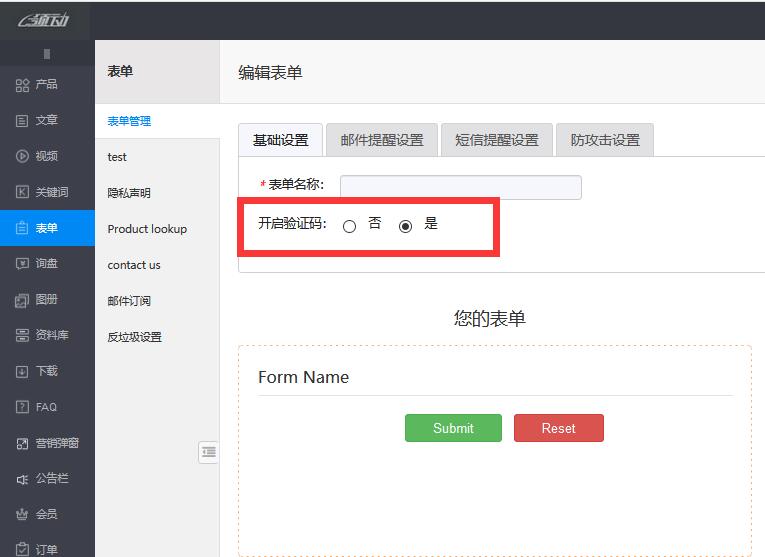Collapse the submenu panel toggle icon

click(208, 452)
